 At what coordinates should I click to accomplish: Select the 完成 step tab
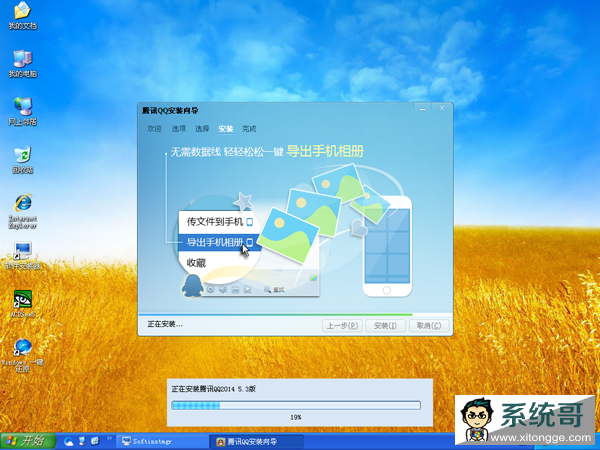tap(249, 129)
